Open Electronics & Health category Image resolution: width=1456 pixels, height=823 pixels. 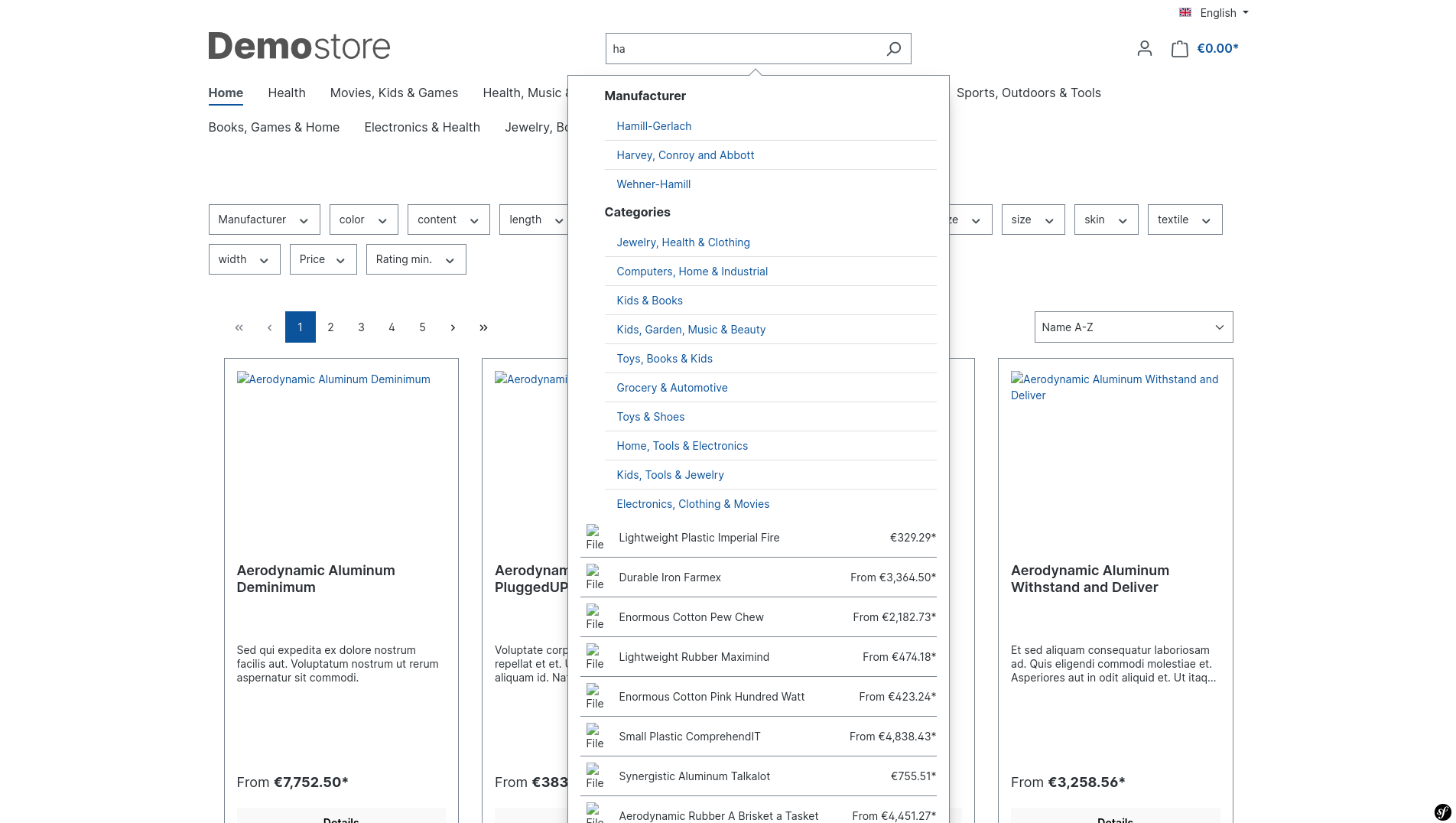coord(422,127)
